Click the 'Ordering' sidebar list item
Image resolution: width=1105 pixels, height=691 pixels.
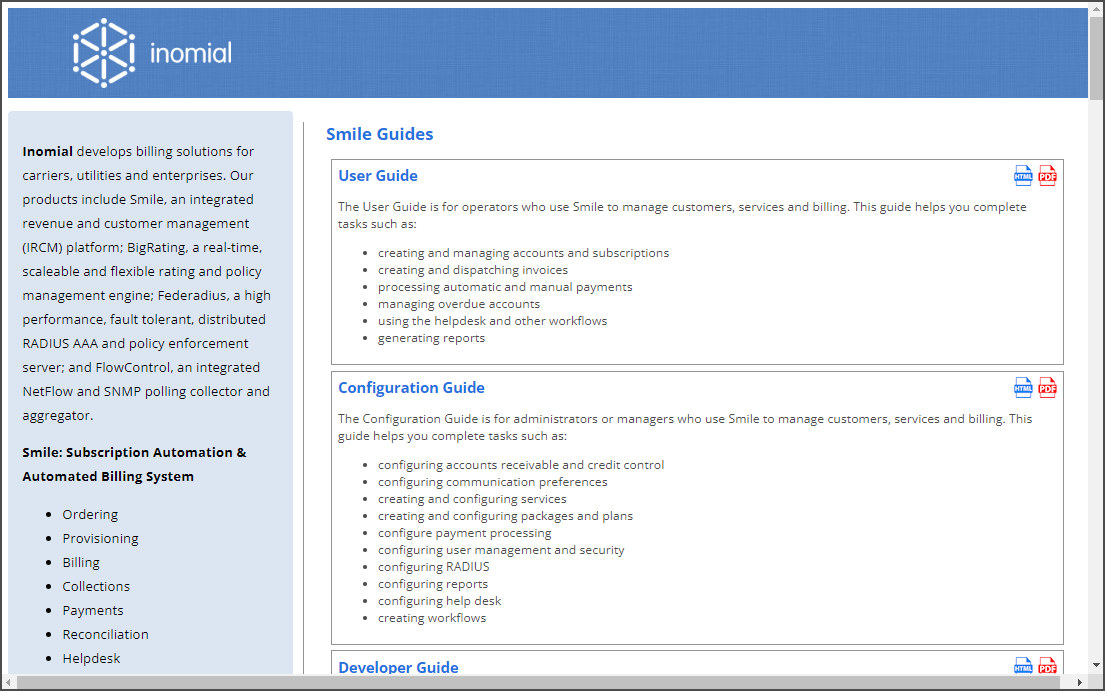tap(90, 514)
